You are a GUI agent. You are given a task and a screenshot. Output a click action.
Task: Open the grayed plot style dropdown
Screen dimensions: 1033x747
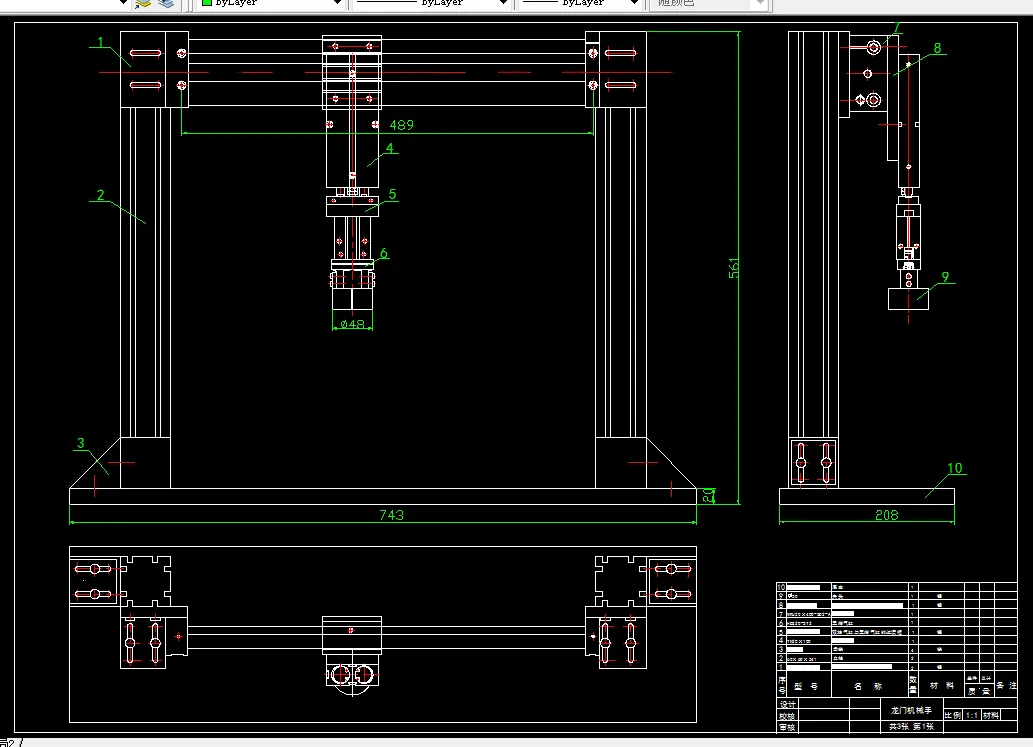pos(709,3)
